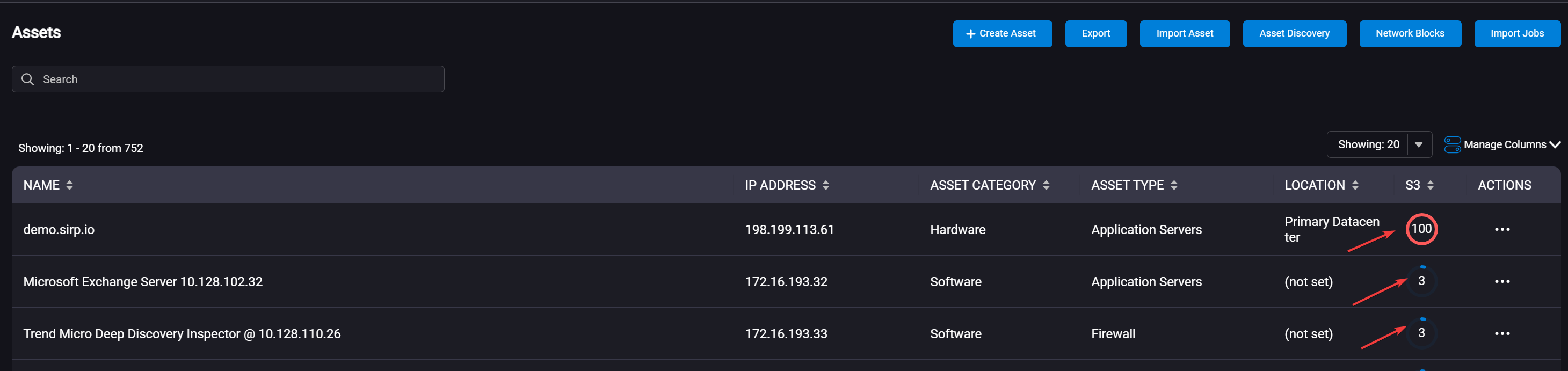Click the Create Asset button

coord(1002,33)
